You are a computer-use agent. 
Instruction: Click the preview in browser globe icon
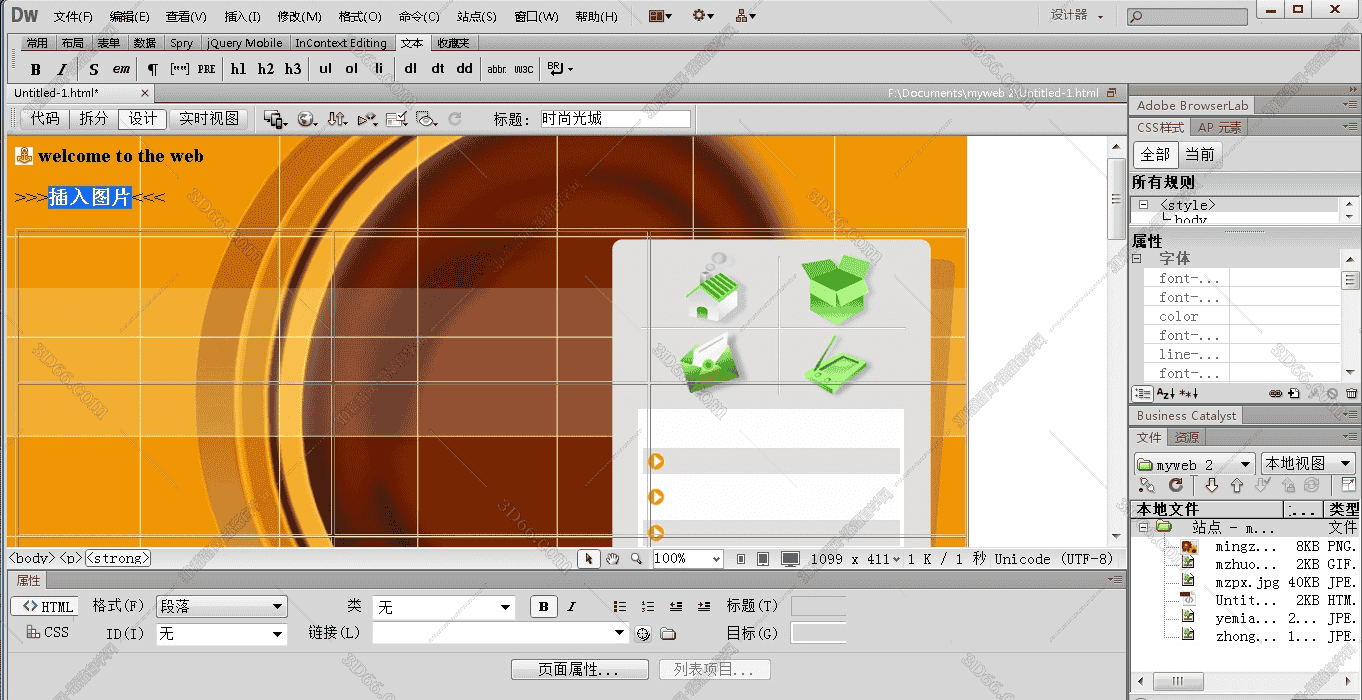click(307, 119)
